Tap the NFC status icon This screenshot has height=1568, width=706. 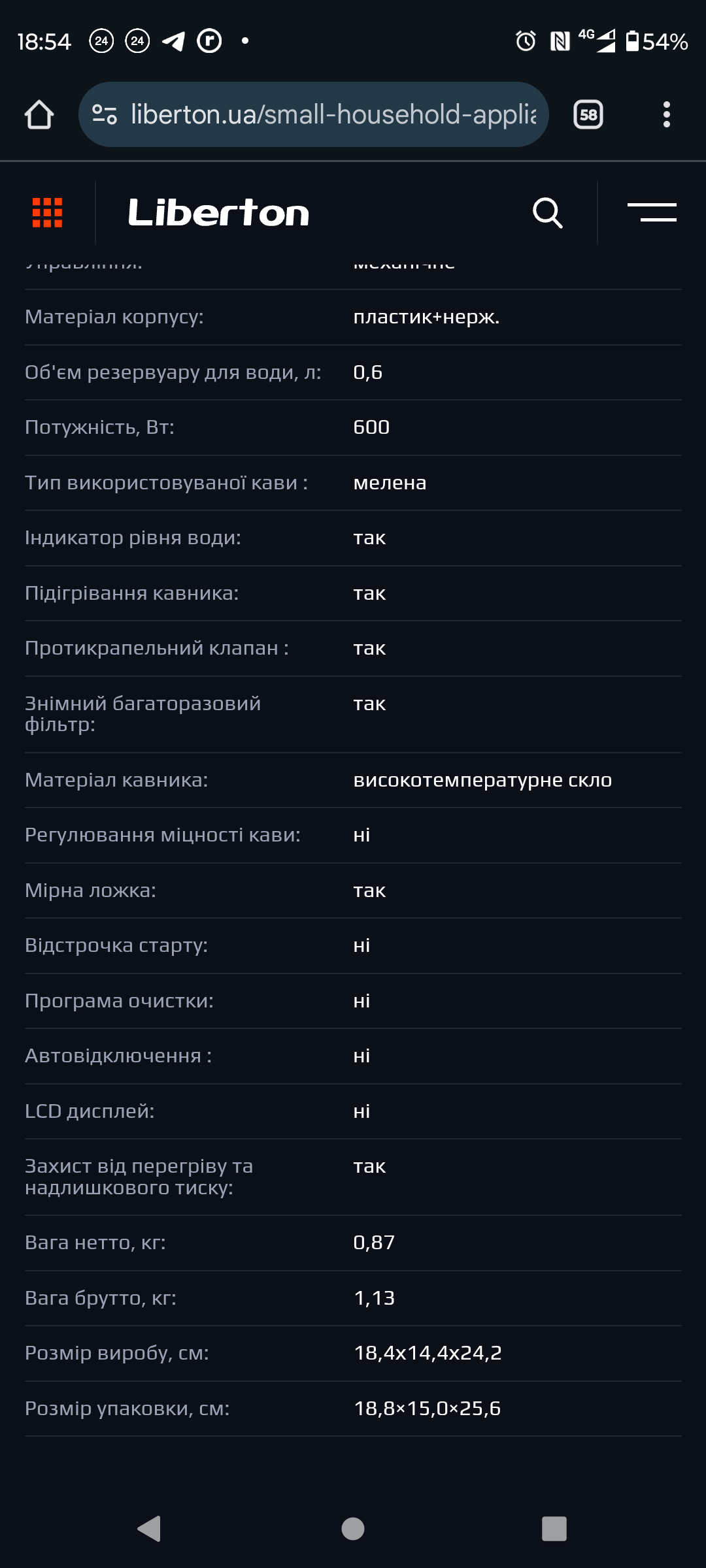[x=560, y=41]
